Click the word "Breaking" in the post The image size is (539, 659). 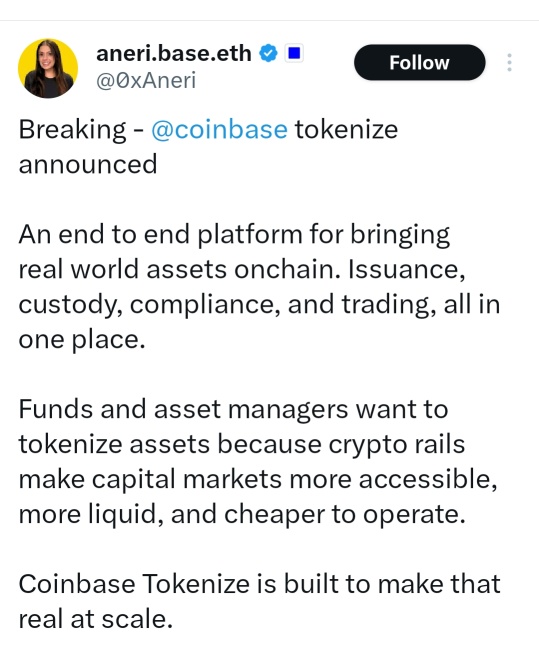[72, 130]
